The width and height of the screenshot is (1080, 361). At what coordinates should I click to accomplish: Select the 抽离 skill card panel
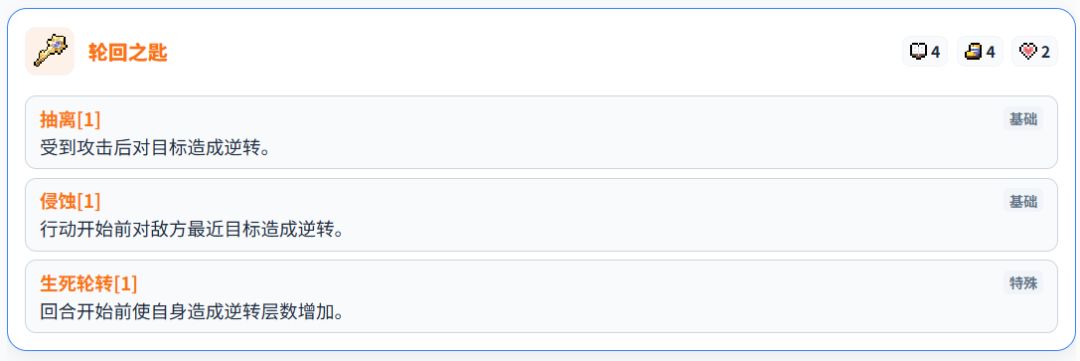(541, 132)
